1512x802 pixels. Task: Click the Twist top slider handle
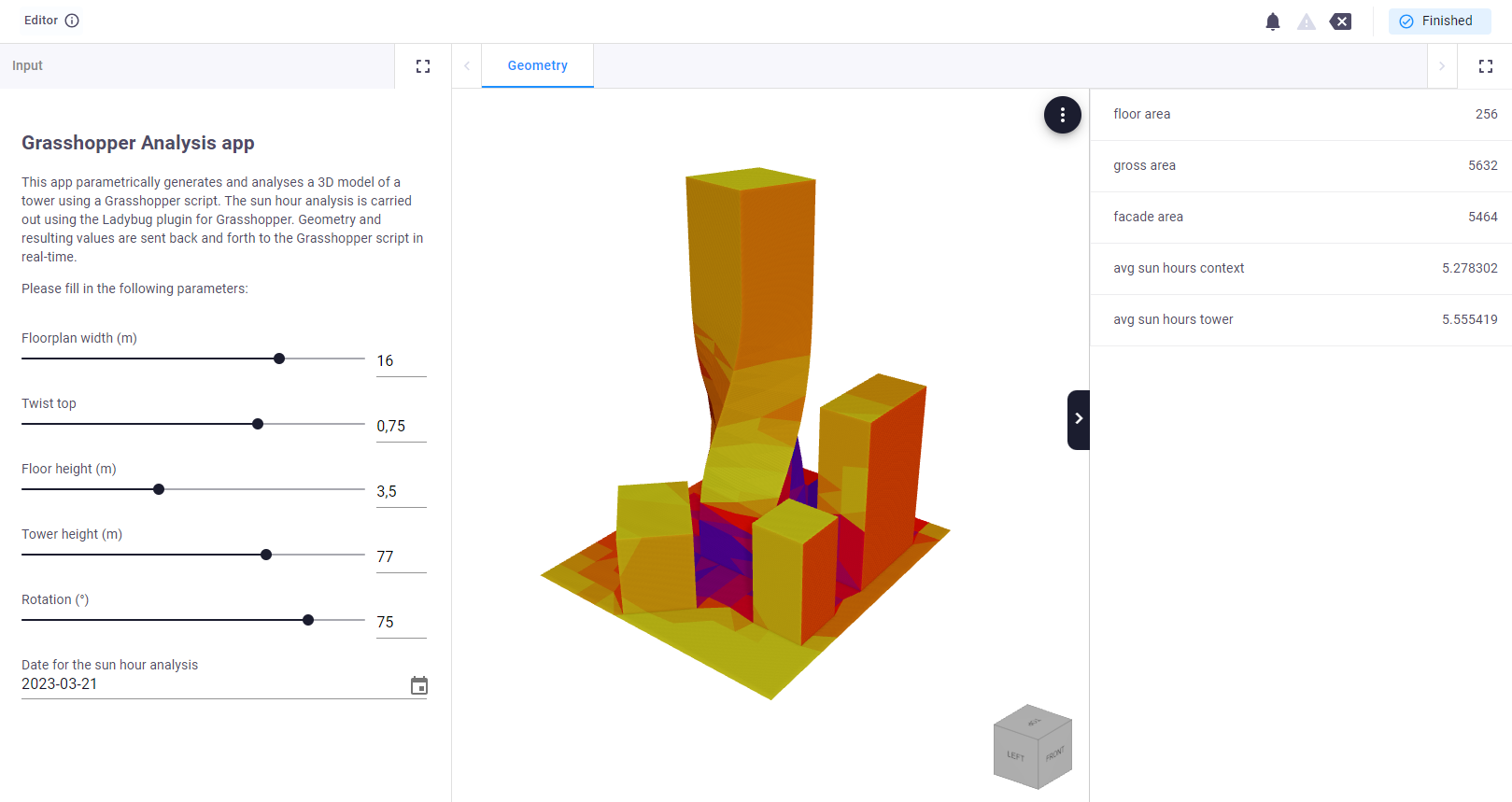point(258,424)
